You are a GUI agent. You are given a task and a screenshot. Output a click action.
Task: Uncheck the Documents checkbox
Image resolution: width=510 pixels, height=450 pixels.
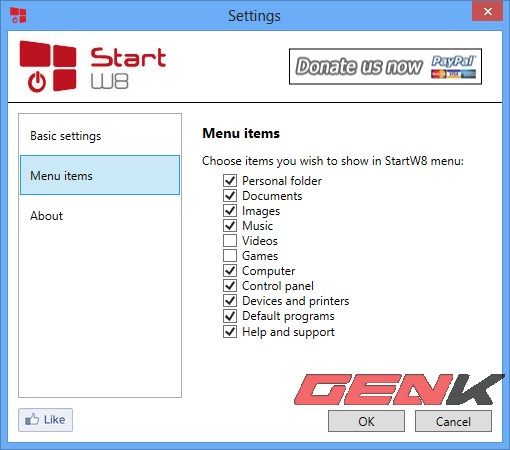tap(230, 195)
